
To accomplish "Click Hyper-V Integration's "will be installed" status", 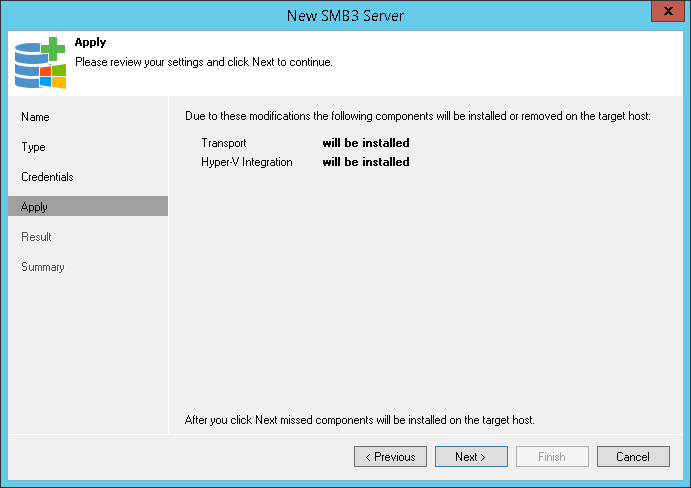I will point(366,162).
